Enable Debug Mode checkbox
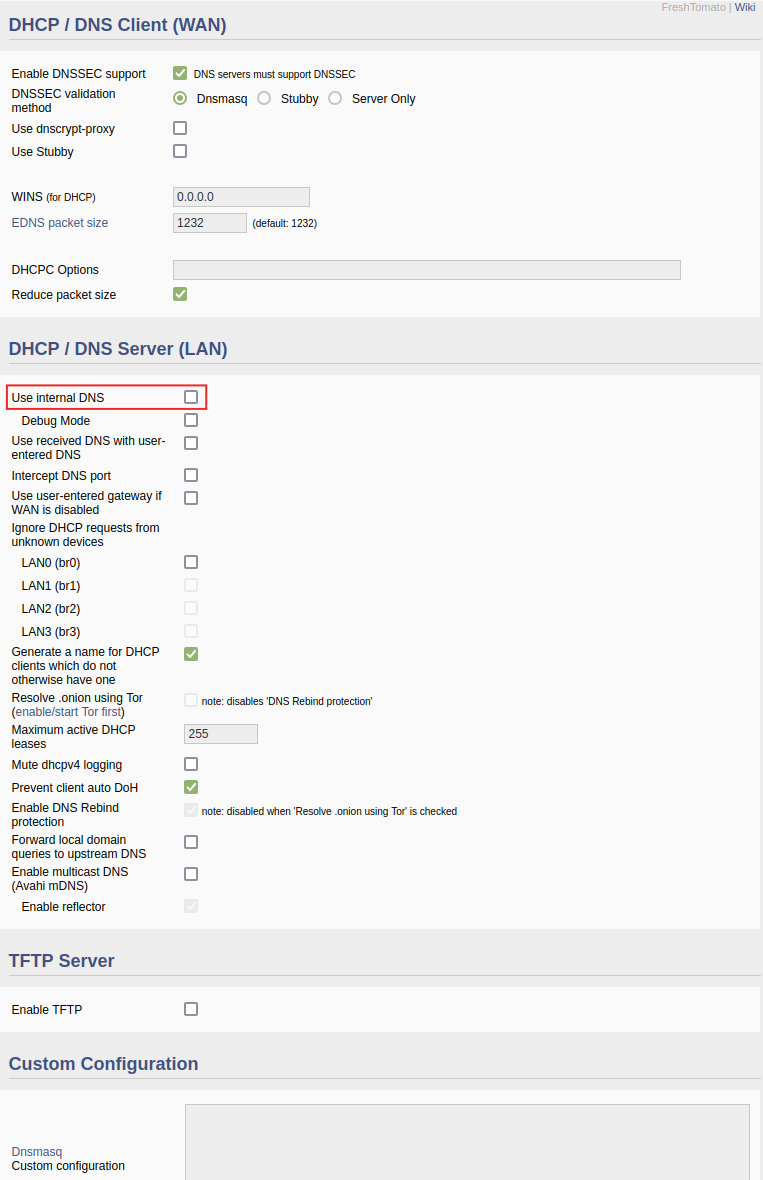763x1180 pixels. click(x=191, y=420)
